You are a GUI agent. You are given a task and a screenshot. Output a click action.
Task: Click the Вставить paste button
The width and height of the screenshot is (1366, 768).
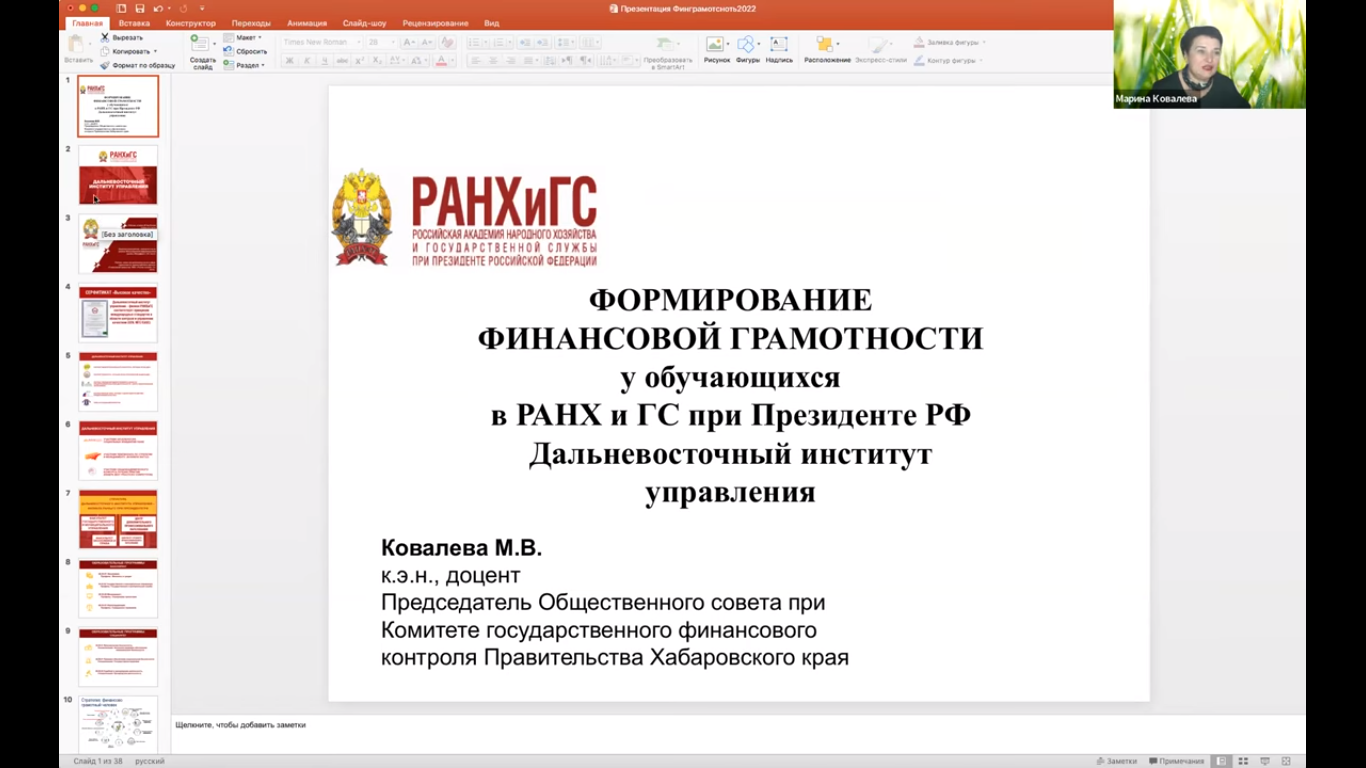[78, 50]
